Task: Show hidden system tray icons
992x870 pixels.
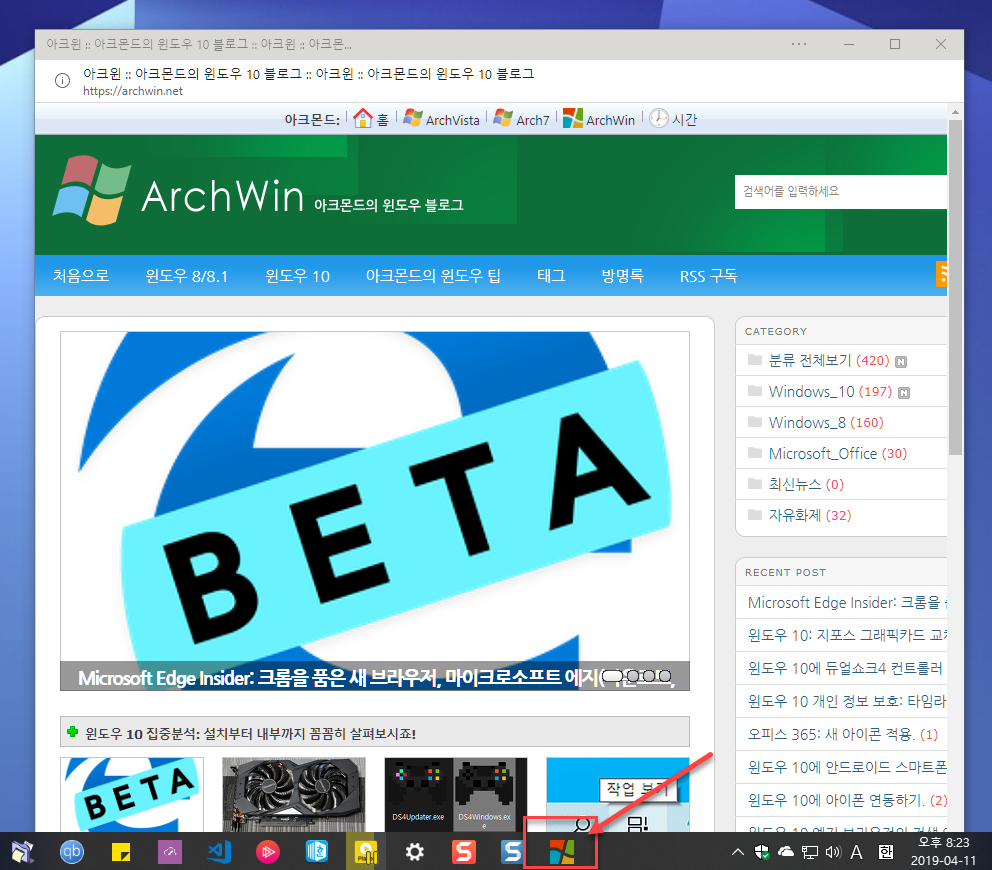Action: 738,852
